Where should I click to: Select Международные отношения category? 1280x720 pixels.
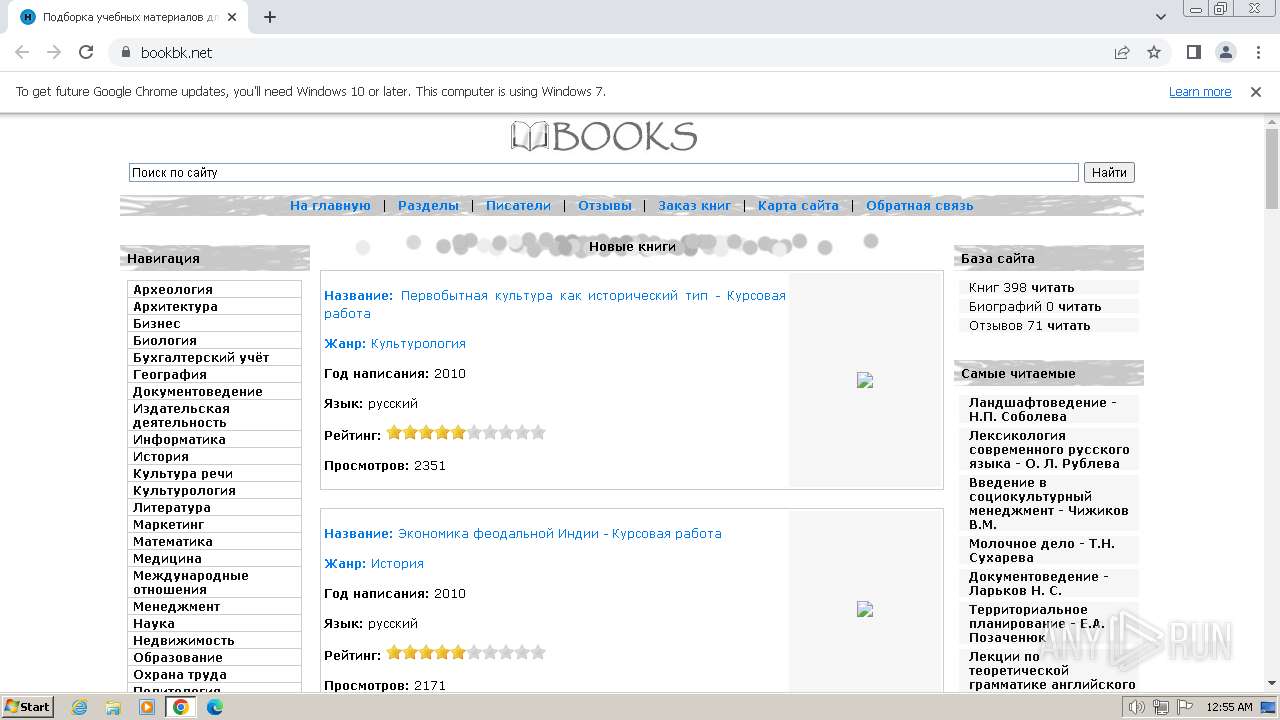click(191, 582)
